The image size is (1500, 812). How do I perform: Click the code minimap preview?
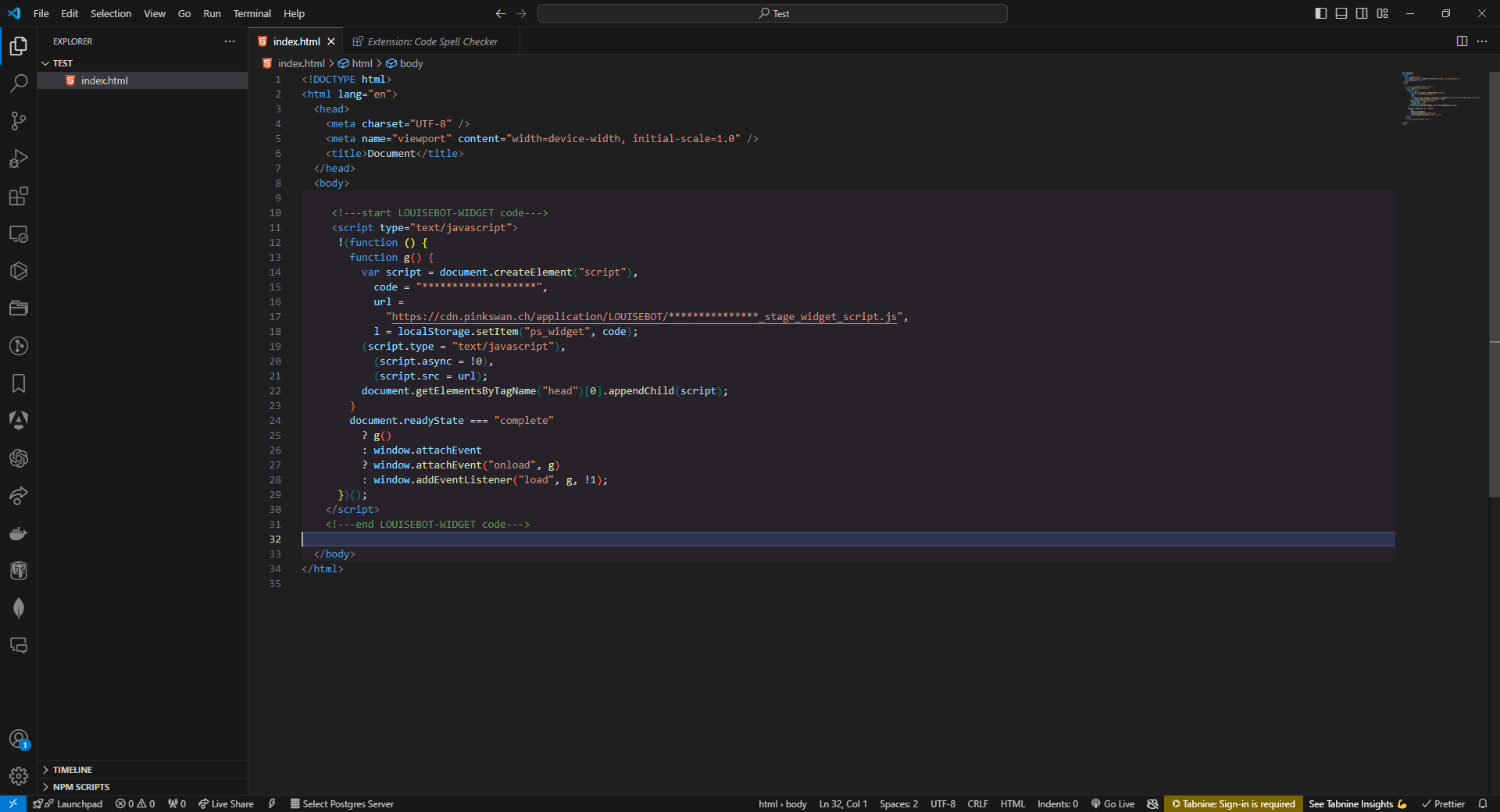click(1441, 98)
